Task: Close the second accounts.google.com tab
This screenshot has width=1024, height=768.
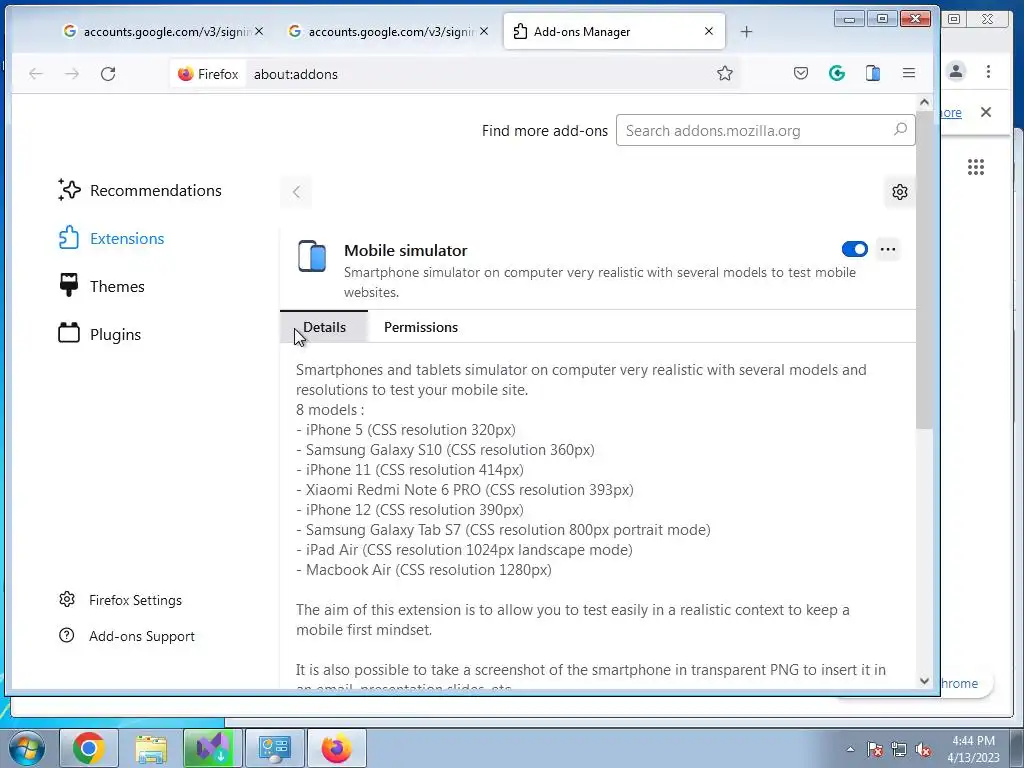Action: point(484,31)
